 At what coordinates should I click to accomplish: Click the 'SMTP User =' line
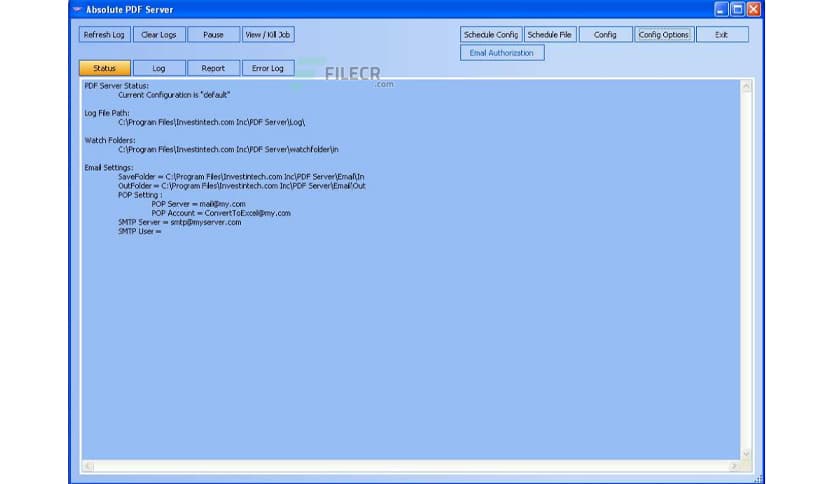140,231
